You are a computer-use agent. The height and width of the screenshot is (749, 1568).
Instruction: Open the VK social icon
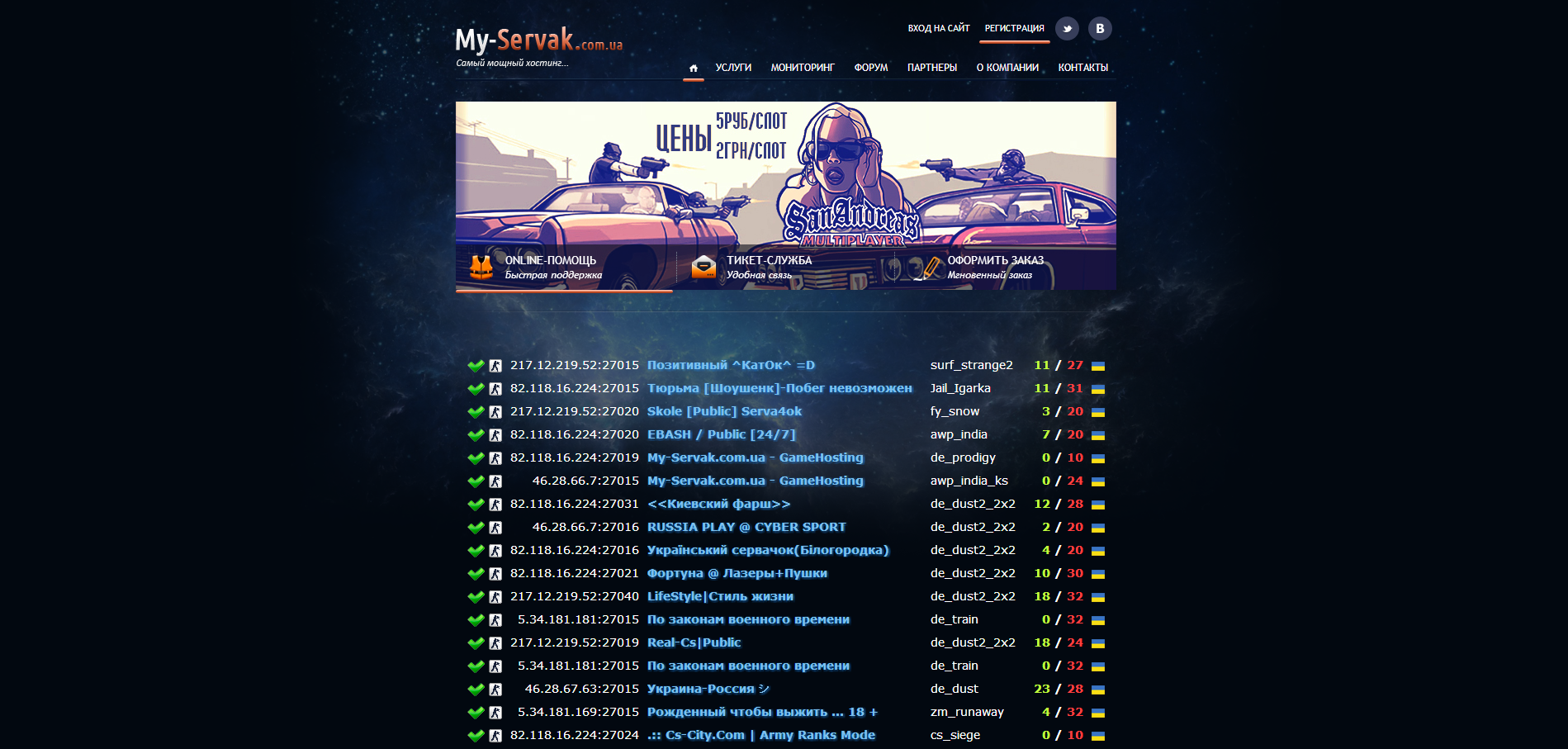point(1100,29)
